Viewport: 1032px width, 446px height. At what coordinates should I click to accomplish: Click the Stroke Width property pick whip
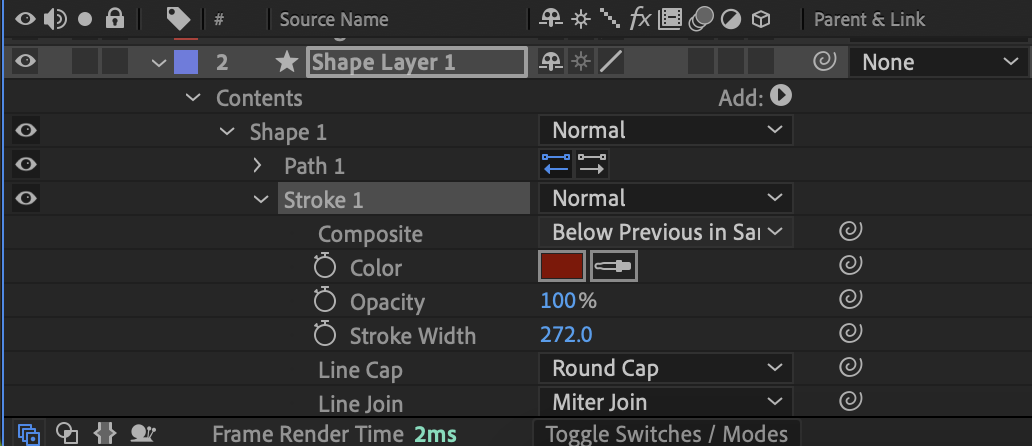pos(850,334)
